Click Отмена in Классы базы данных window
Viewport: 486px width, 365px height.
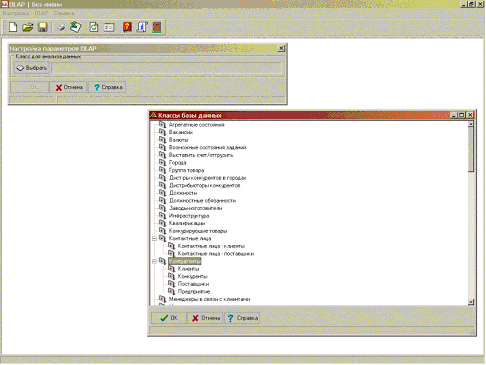pyautogui.click(x=206, y=318)
